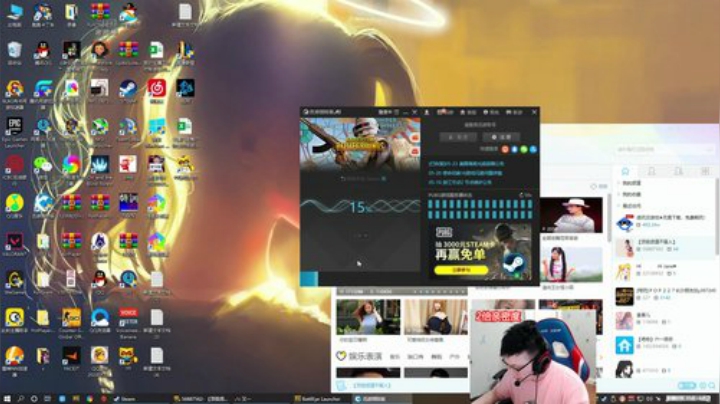Select the home tab icon in the right panel

[x=625, y=171]
